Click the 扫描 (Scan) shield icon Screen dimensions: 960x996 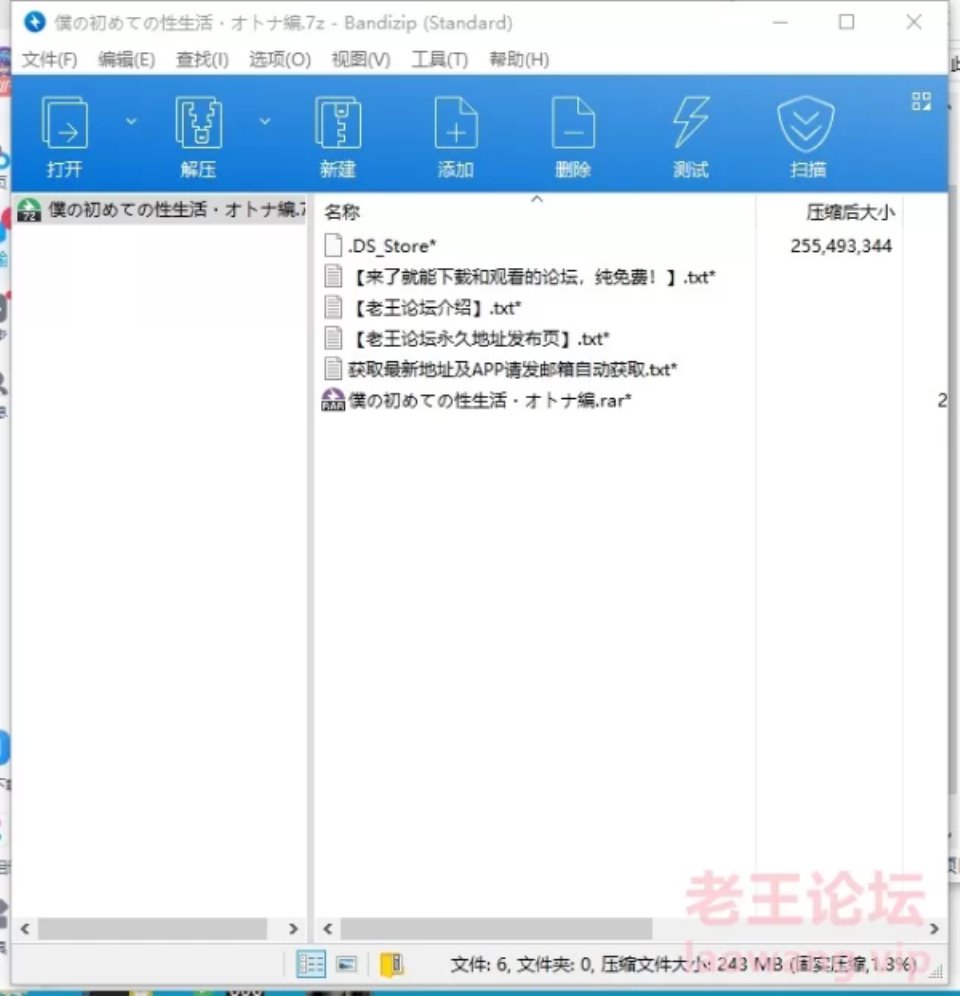pyautogui.click(x=806, y=123)
